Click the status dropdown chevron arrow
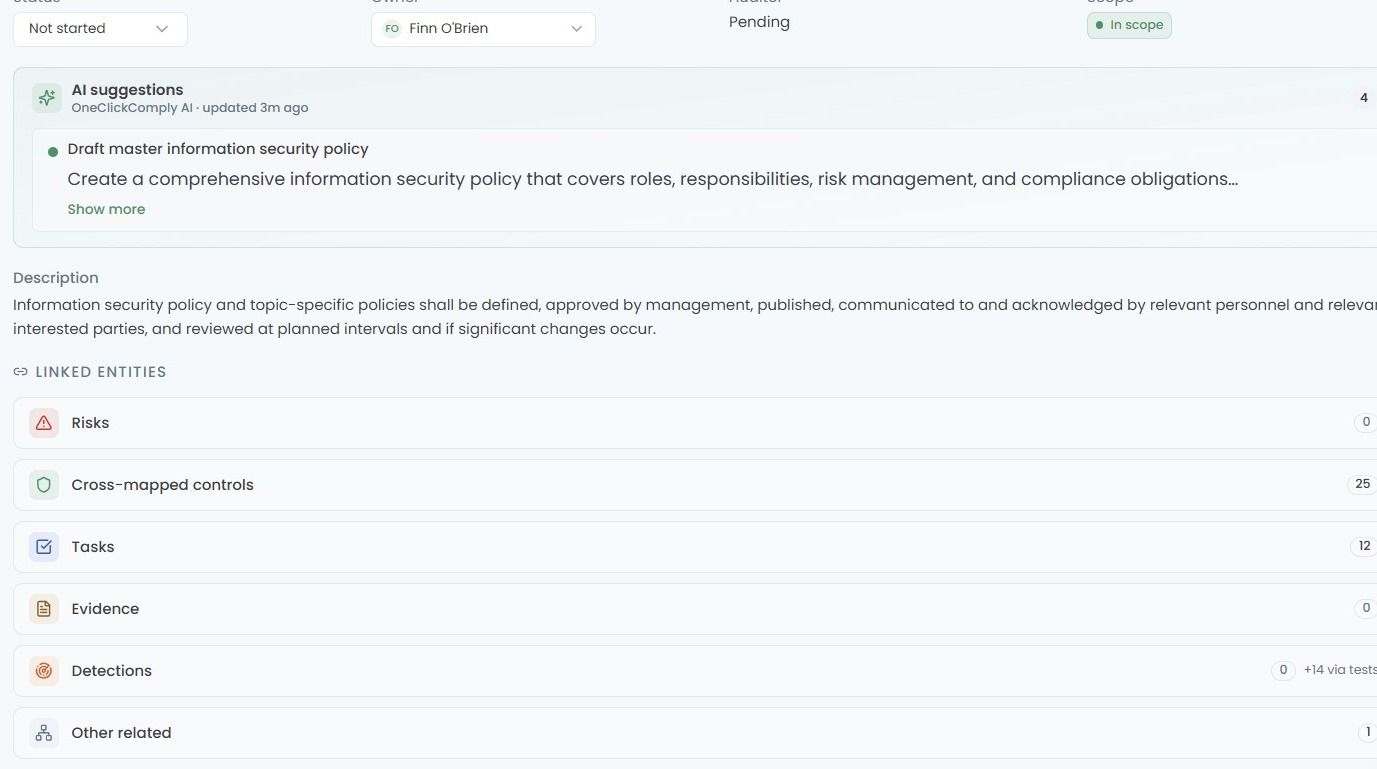This screenshot has height=769, width=1377. (162, 29)
